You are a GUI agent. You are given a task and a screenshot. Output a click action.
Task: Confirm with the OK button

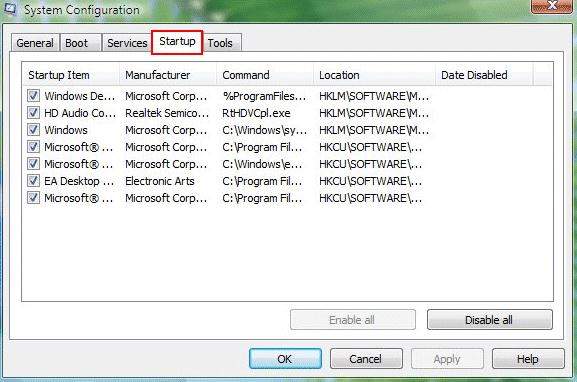[x=285, y=359]
